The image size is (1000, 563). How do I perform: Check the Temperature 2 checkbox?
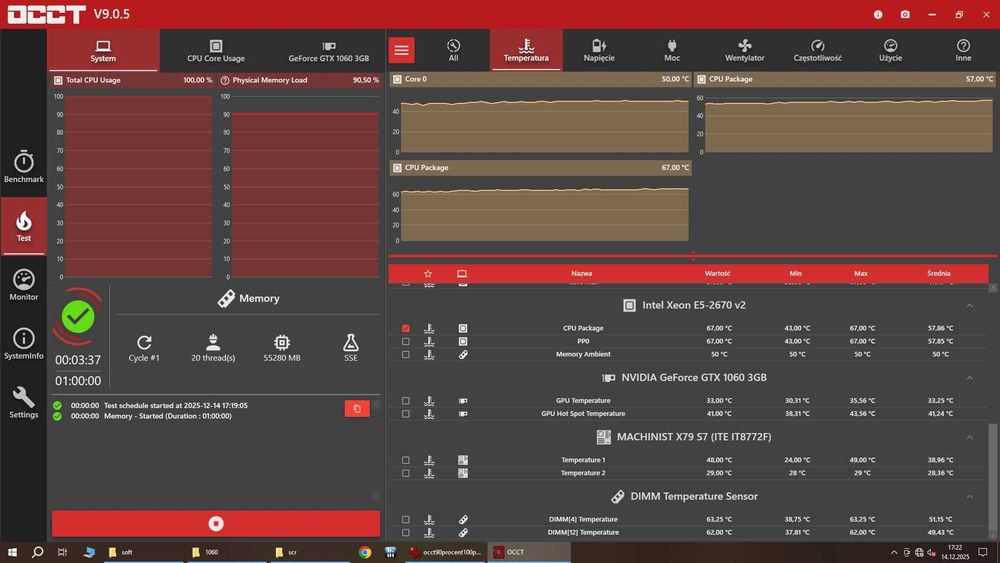click(x=406, y=473)
